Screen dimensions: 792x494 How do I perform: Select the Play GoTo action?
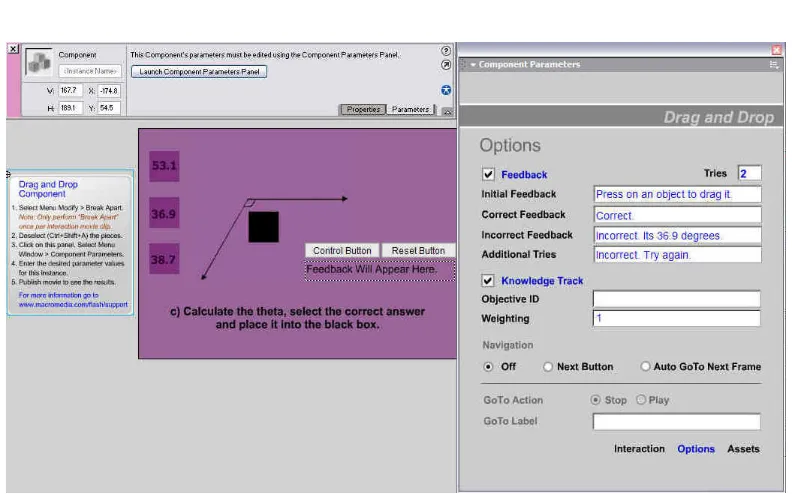point(640,400)
